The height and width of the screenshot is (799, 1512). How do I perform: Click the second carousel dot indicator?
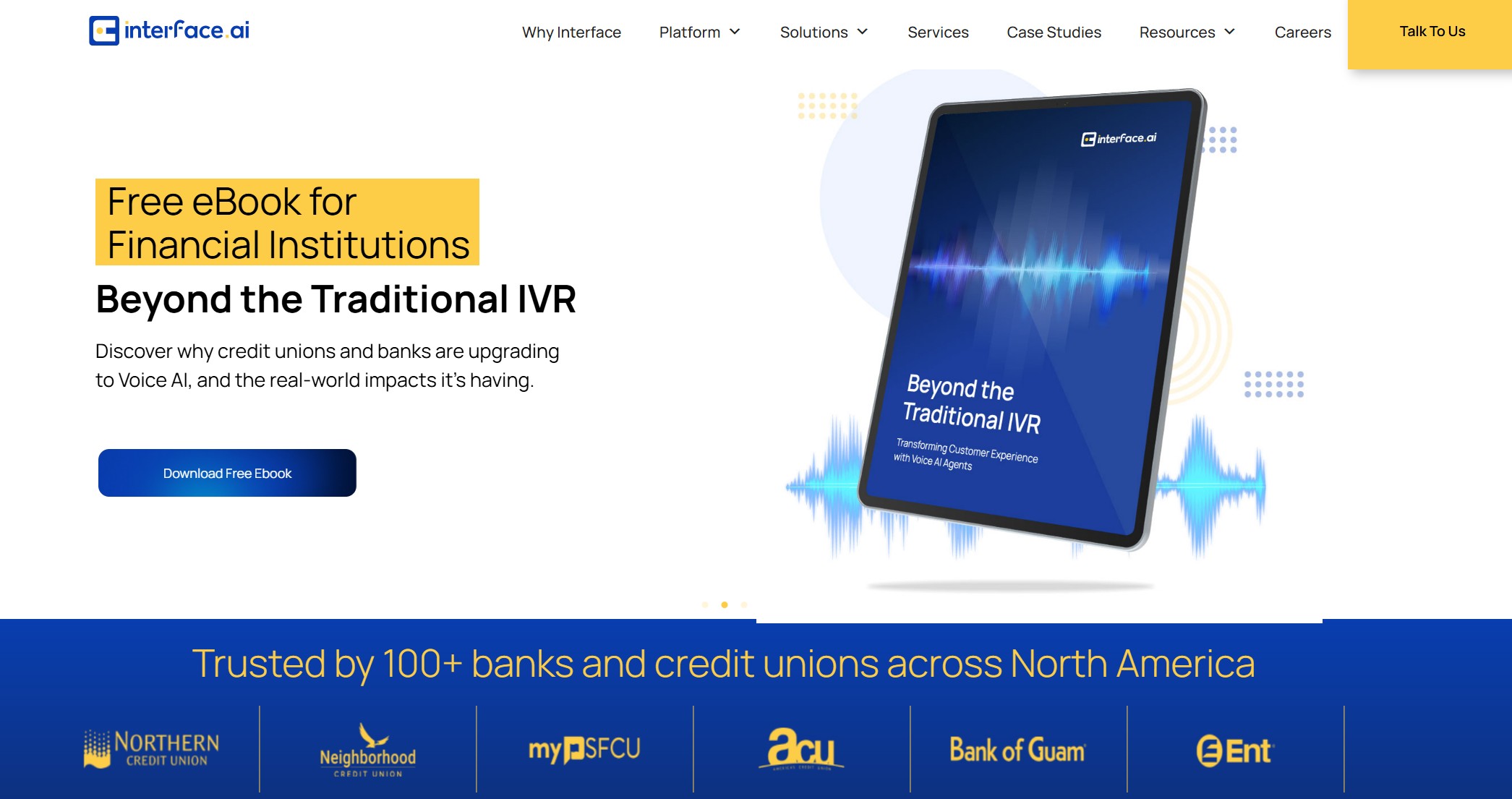725,603
